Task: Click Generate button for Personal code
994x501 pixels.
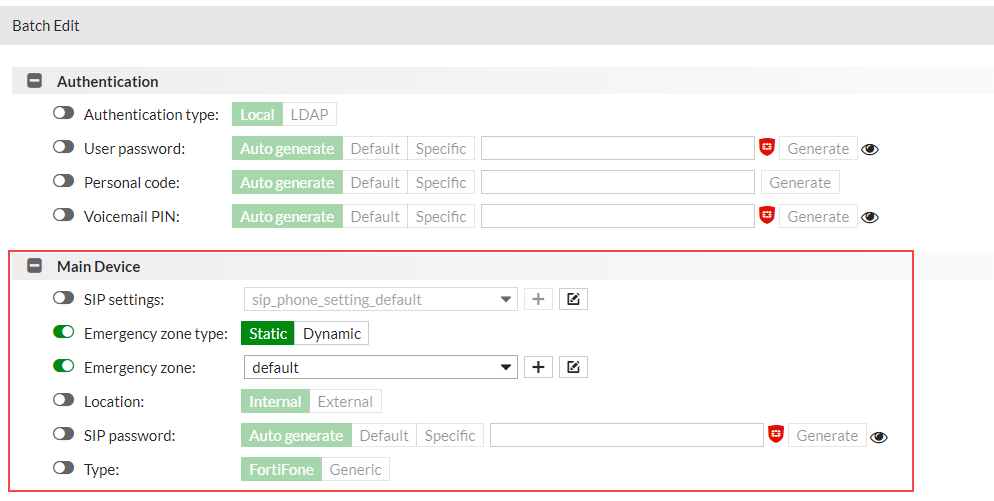Action: (x=800, y=183)
